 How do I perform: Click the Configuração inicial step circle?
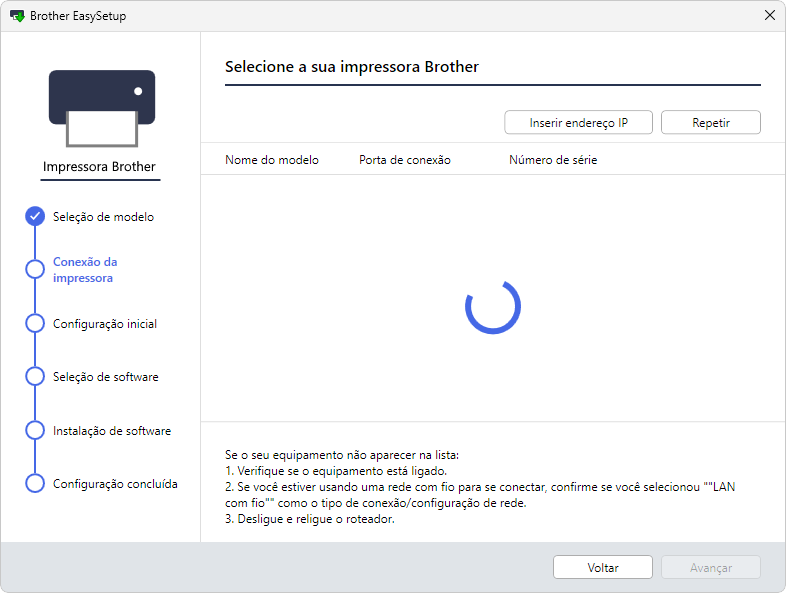click(35, 323)
